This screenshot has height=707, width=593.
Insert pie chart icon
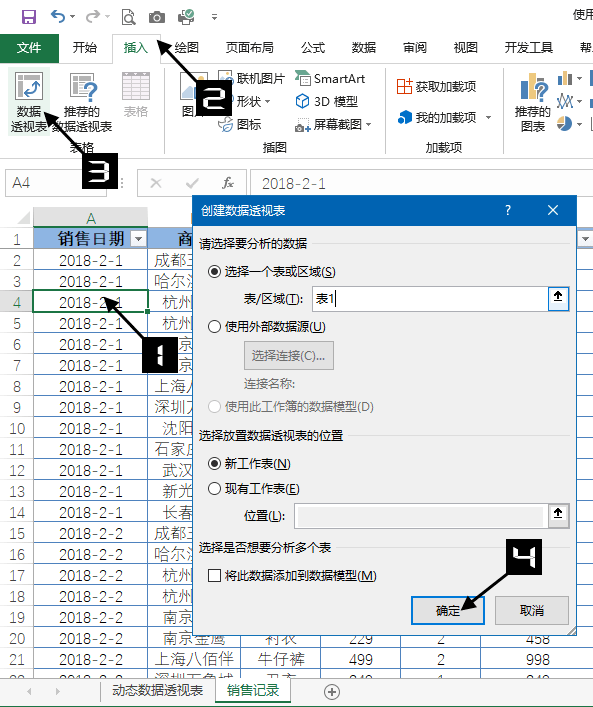pos(564,124)
